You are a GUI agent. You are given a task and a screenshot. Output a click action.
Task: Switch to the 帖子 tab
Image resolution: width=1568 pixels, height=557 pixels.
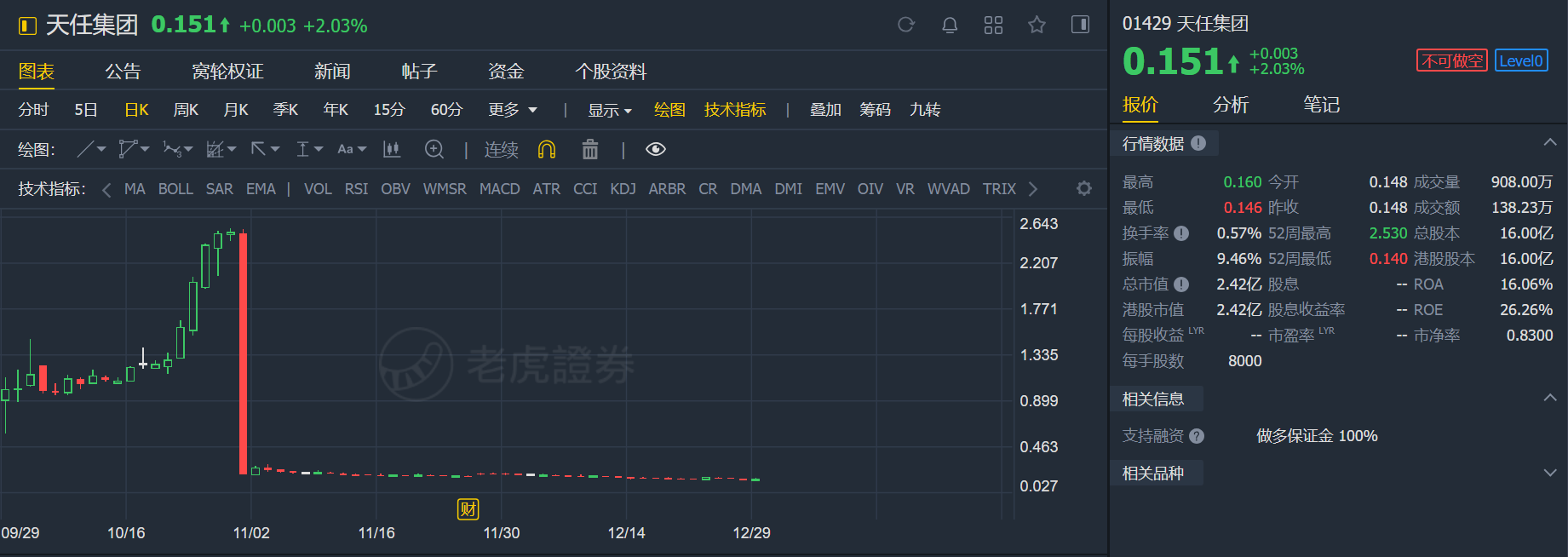419,72
